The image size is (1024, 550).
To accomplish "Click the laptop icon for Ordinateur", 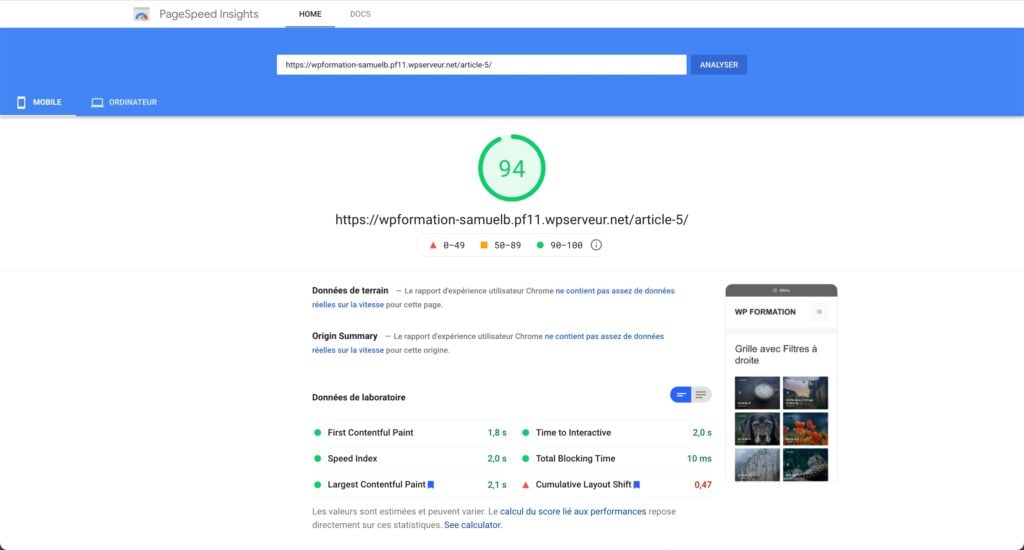I will [97, 102].
